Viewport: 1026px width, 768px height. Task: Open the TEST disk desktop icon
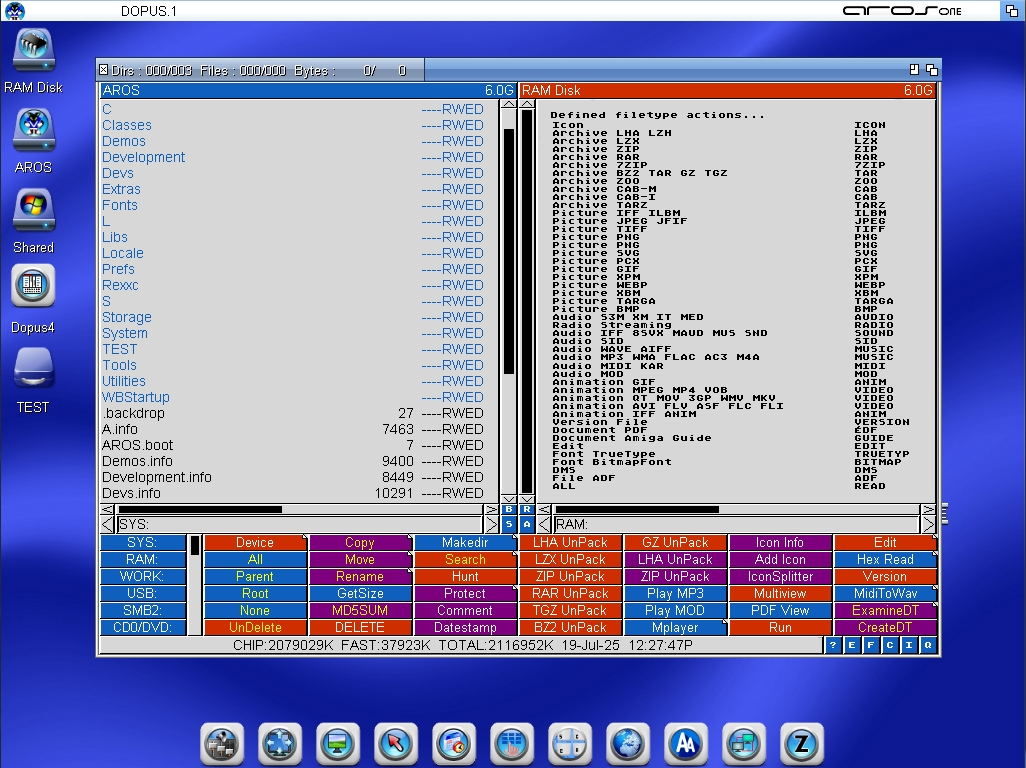pos(33,369)
